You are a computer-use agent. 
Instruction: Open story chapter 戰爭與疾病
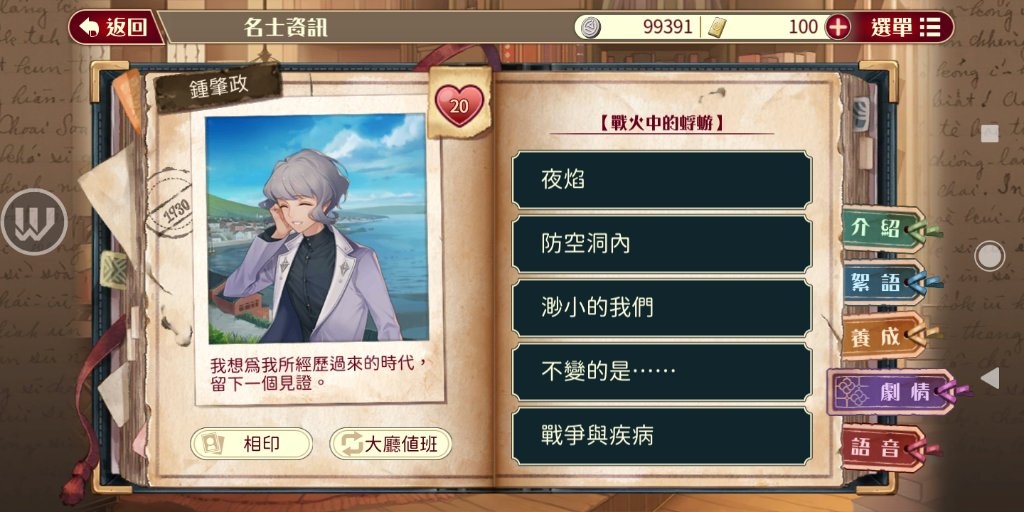pos(662,436)
